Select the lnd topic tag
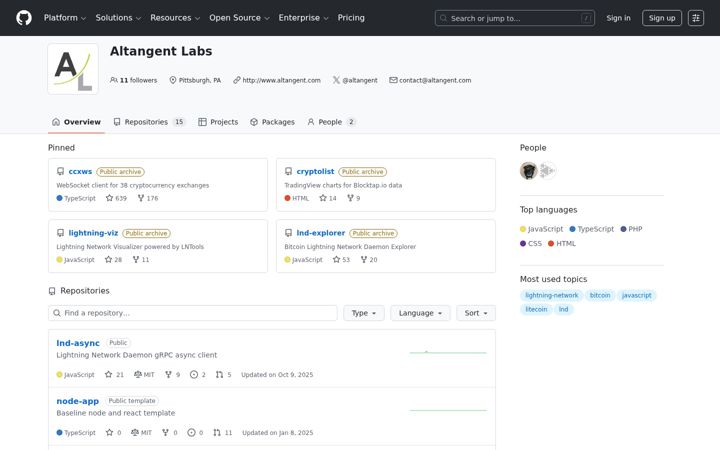The image size is (720, 450). coord(563,309)
